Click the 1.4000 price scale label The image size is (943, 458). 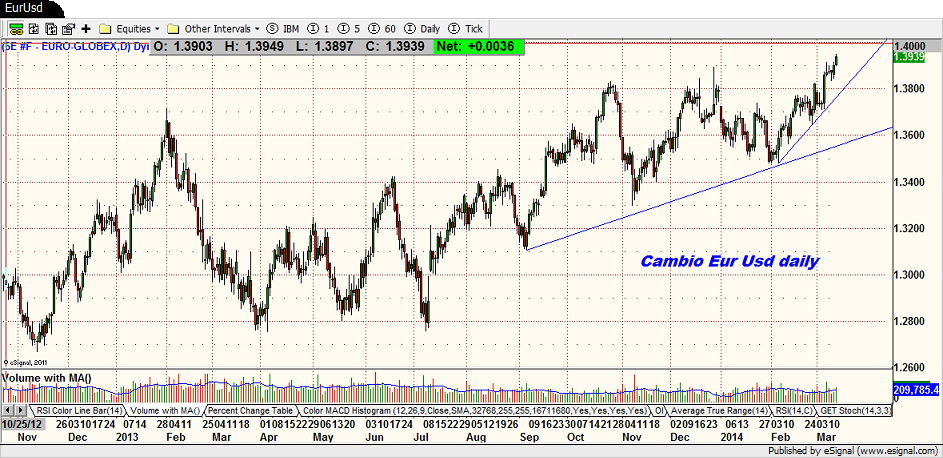pos(911,46)
